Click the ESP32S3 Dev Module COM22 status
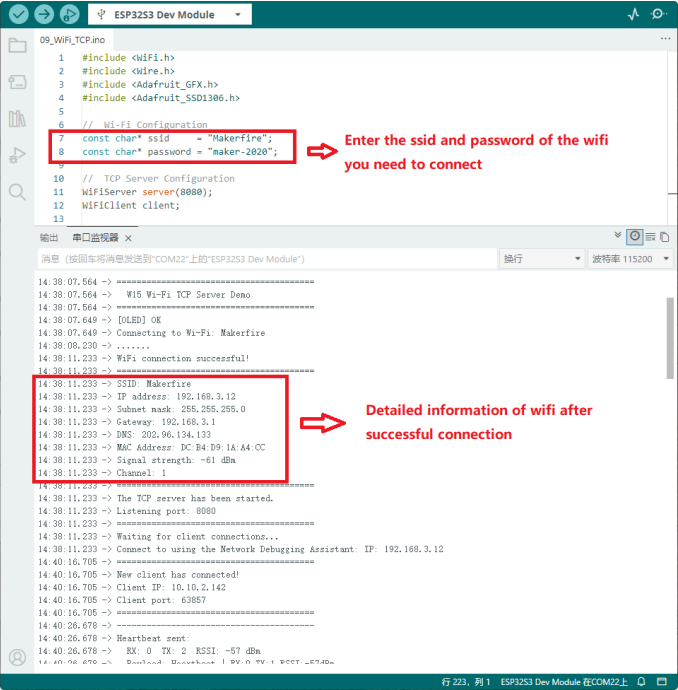 pyautogui.click(x=564, y=682)
